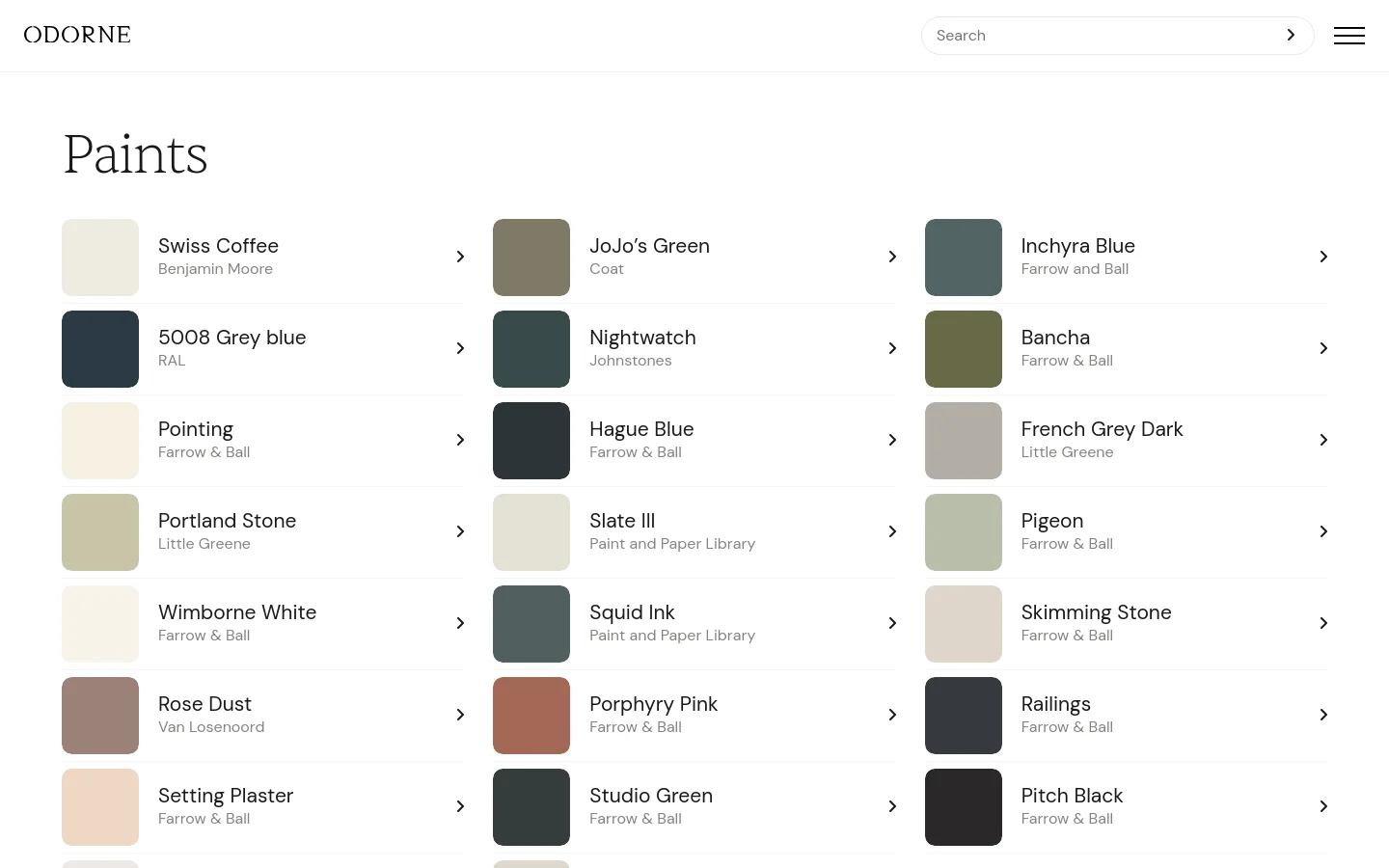Open Swiss Coffee chevron arrow
The height and width of the screenshot is (868, 1389).
pyautogui.click(x=460, y=257)
